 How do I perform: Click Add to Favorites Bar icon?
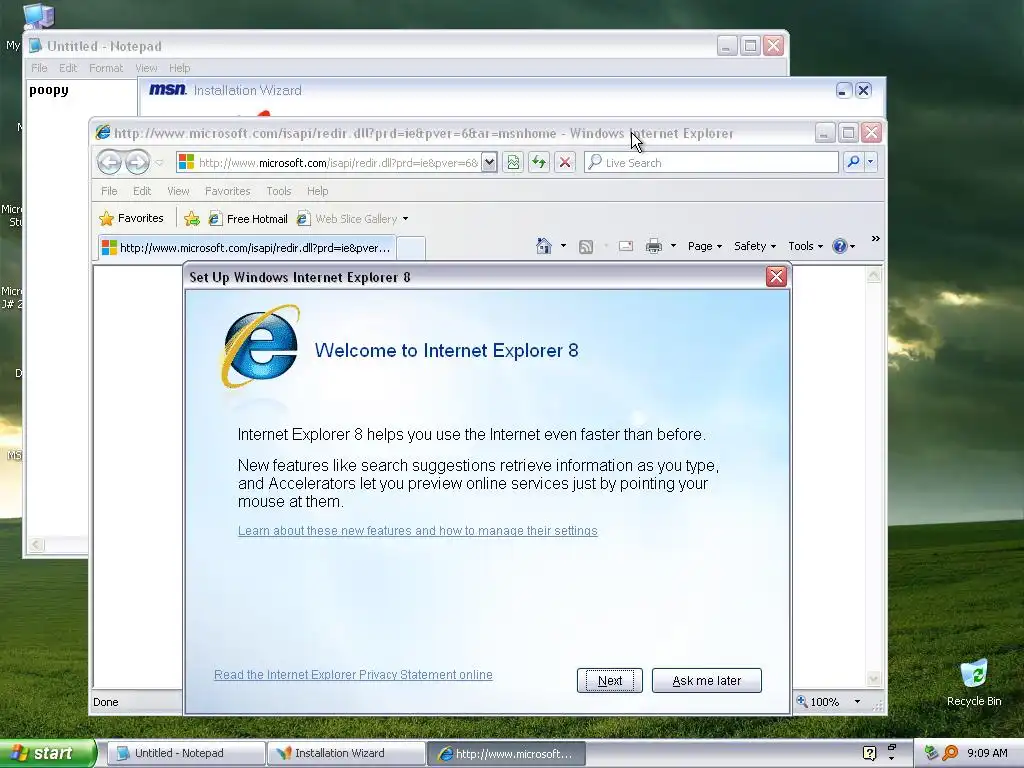[191, 219]
